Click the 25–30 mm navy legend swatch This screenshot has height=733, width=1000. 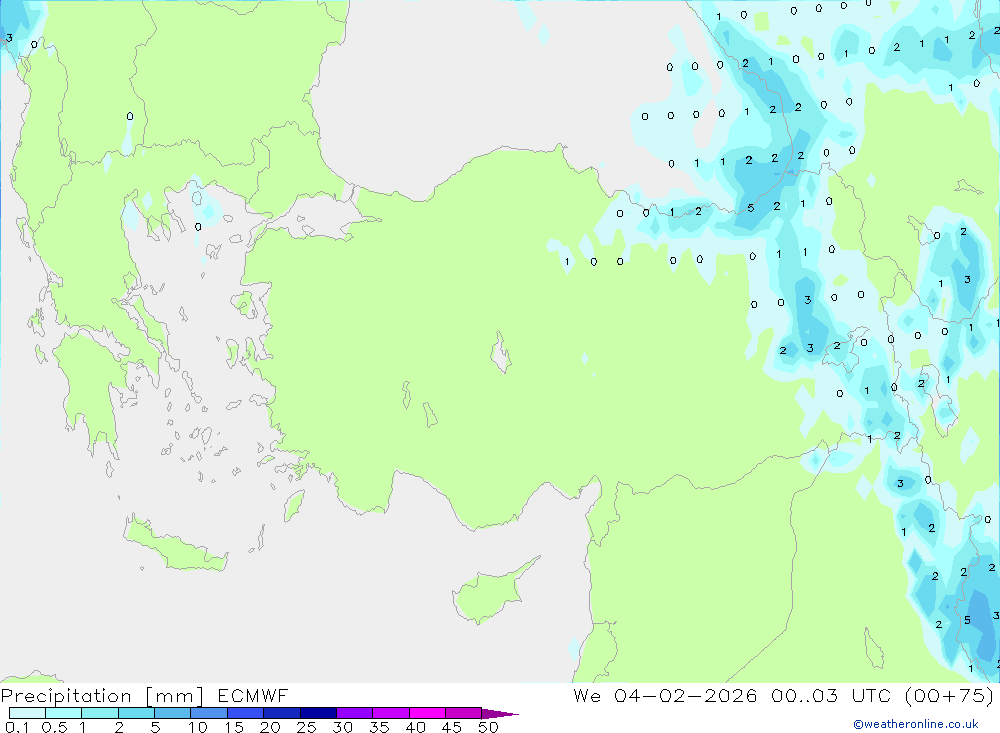(318, 713)
